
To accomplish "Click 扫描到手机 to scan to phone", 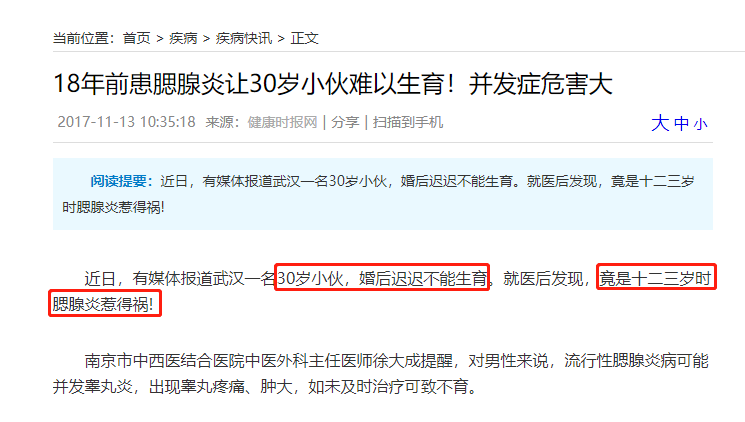I will pos(408,122).
